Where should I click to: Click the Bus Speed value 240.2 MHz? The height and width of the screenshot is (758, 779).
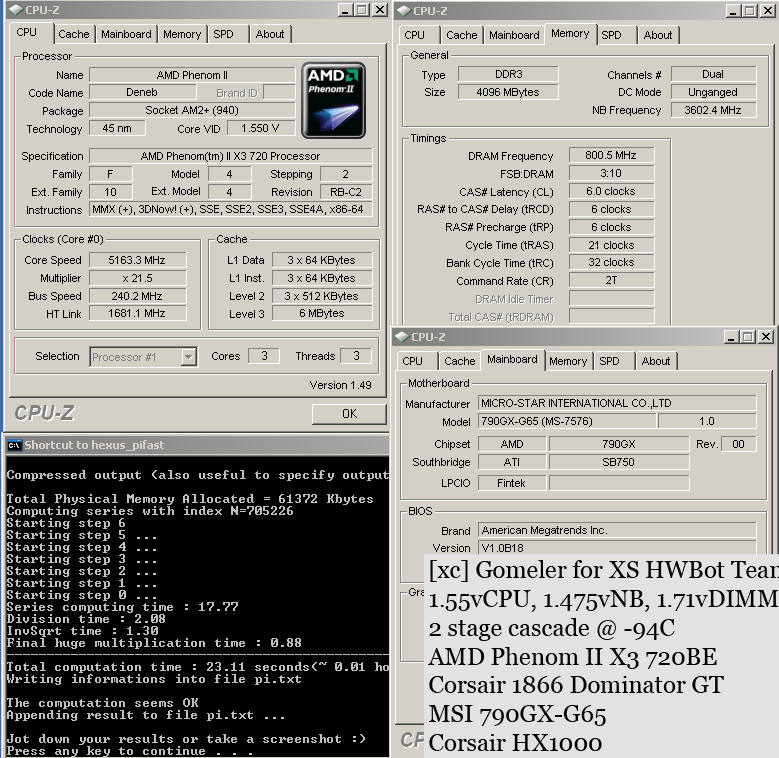point(138,296)
